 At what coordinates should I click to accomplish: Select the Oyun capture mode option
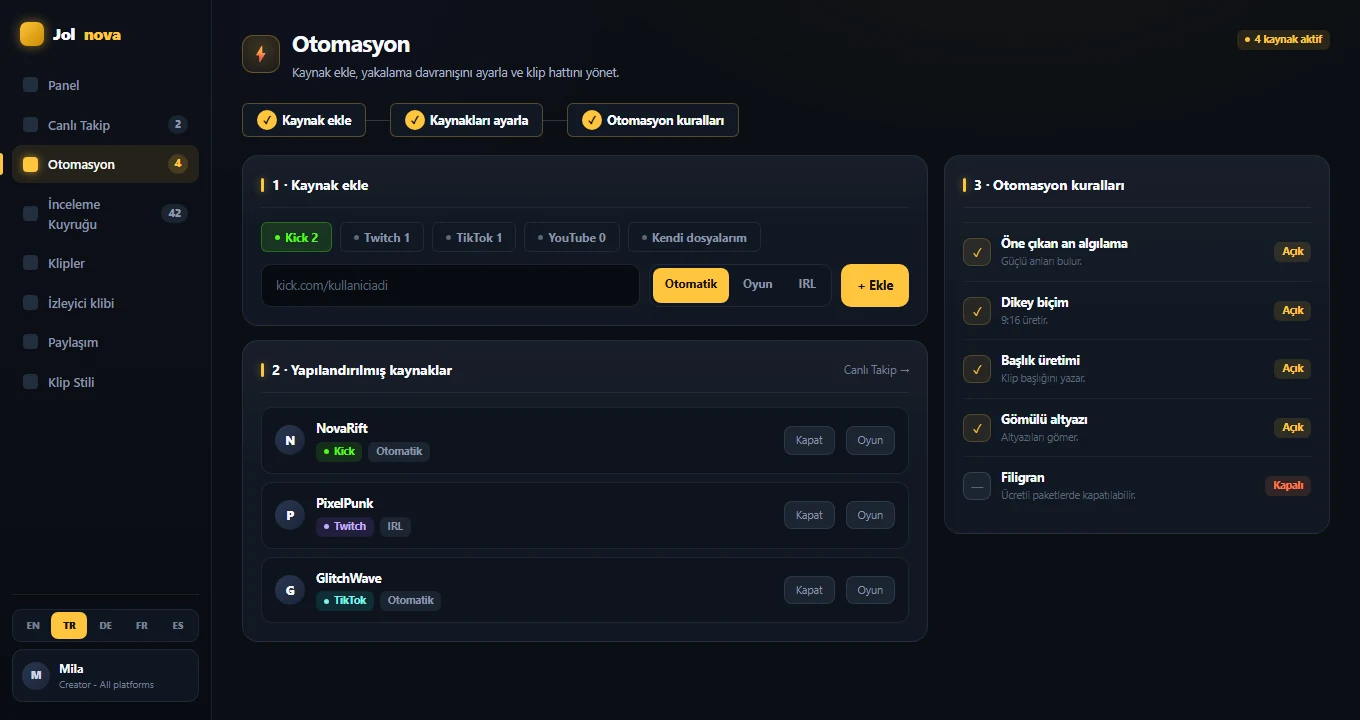(758, 285)
